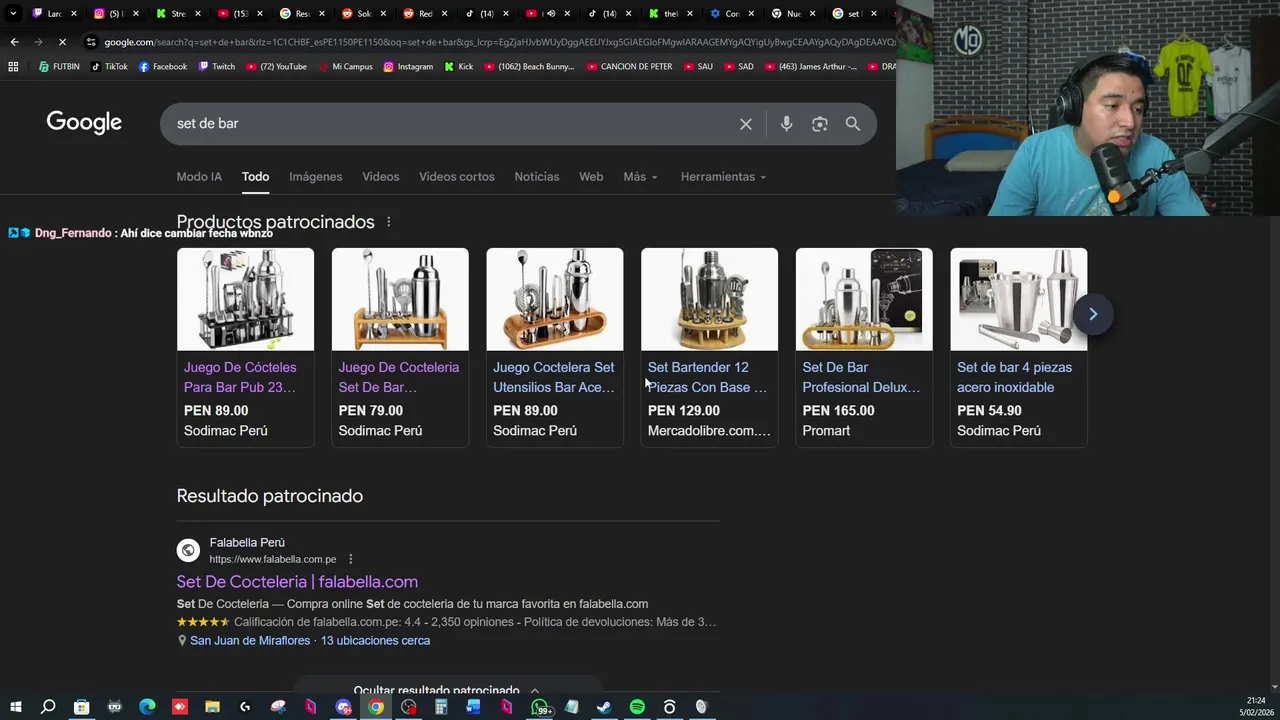This screenshot has width=1280, height=720.
Task: Select the Videos cortos tab
Action: pyautogui.click(x=457, y=177)
